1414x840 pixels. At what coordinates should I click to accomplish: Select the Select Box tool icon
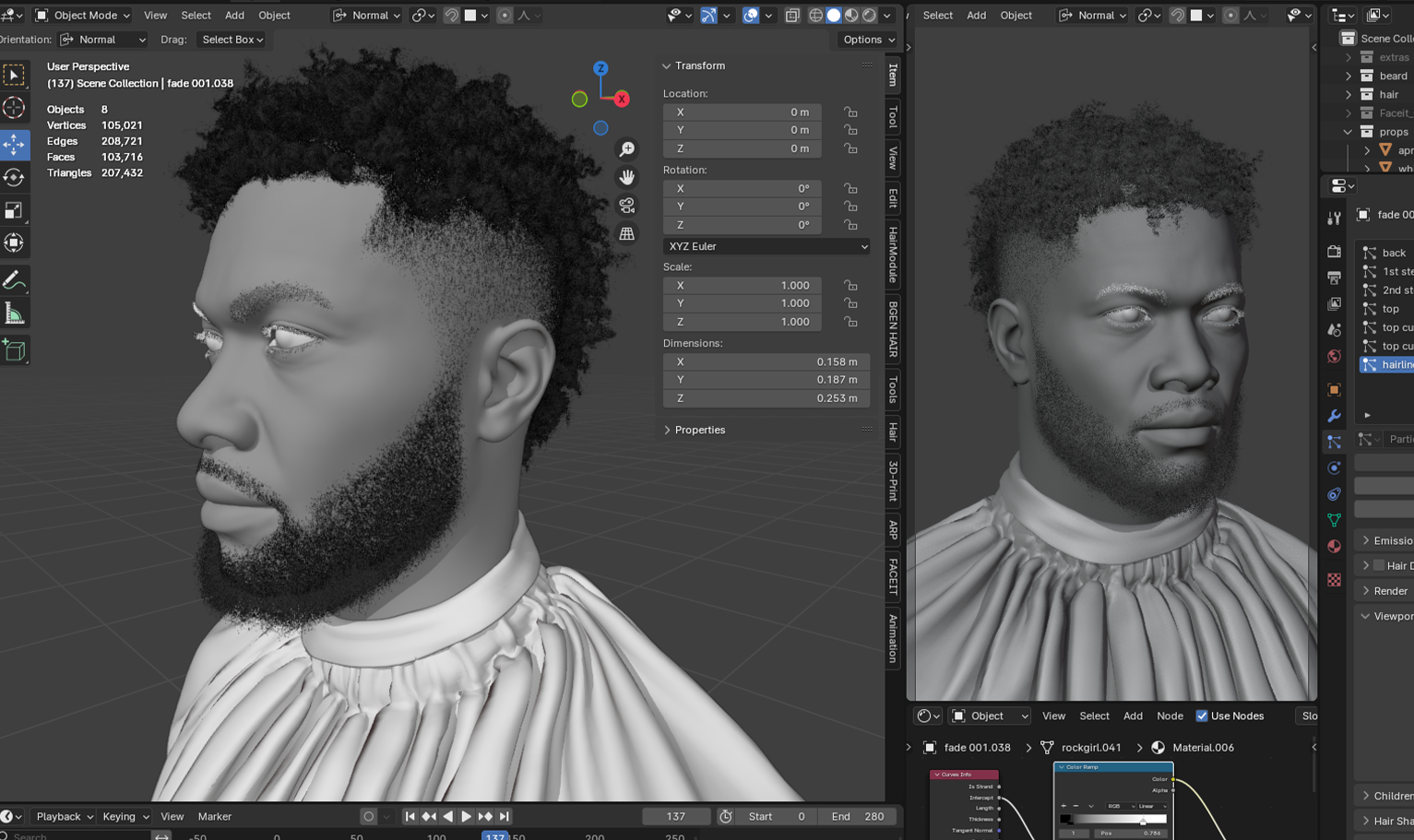click(14, 74)
